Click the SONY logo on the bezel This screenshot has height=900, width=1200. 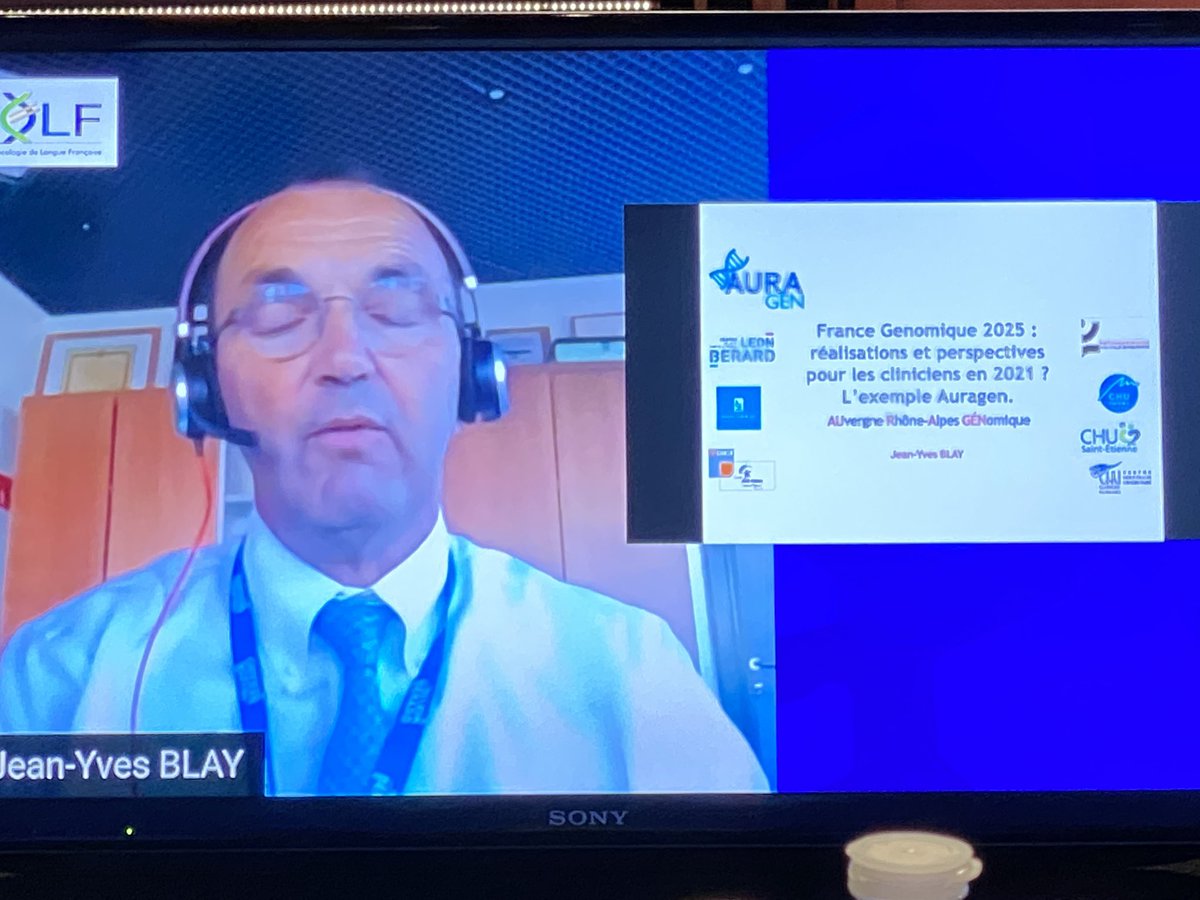tap(588, 818)
